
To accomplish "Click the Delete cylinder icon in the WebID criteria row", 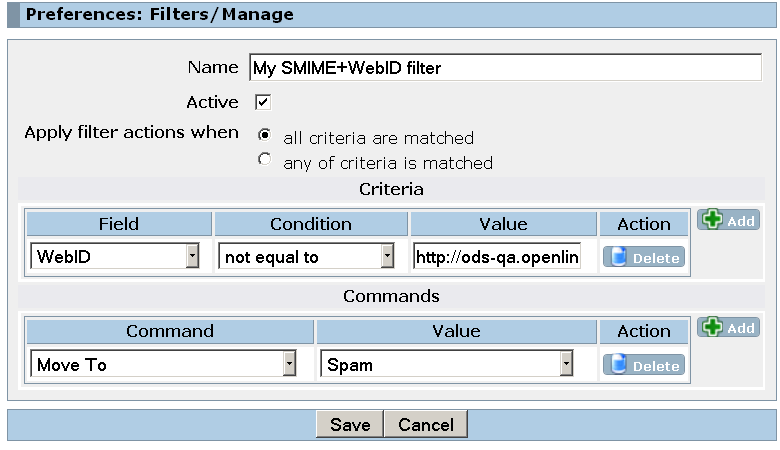I will pos(618,257).
